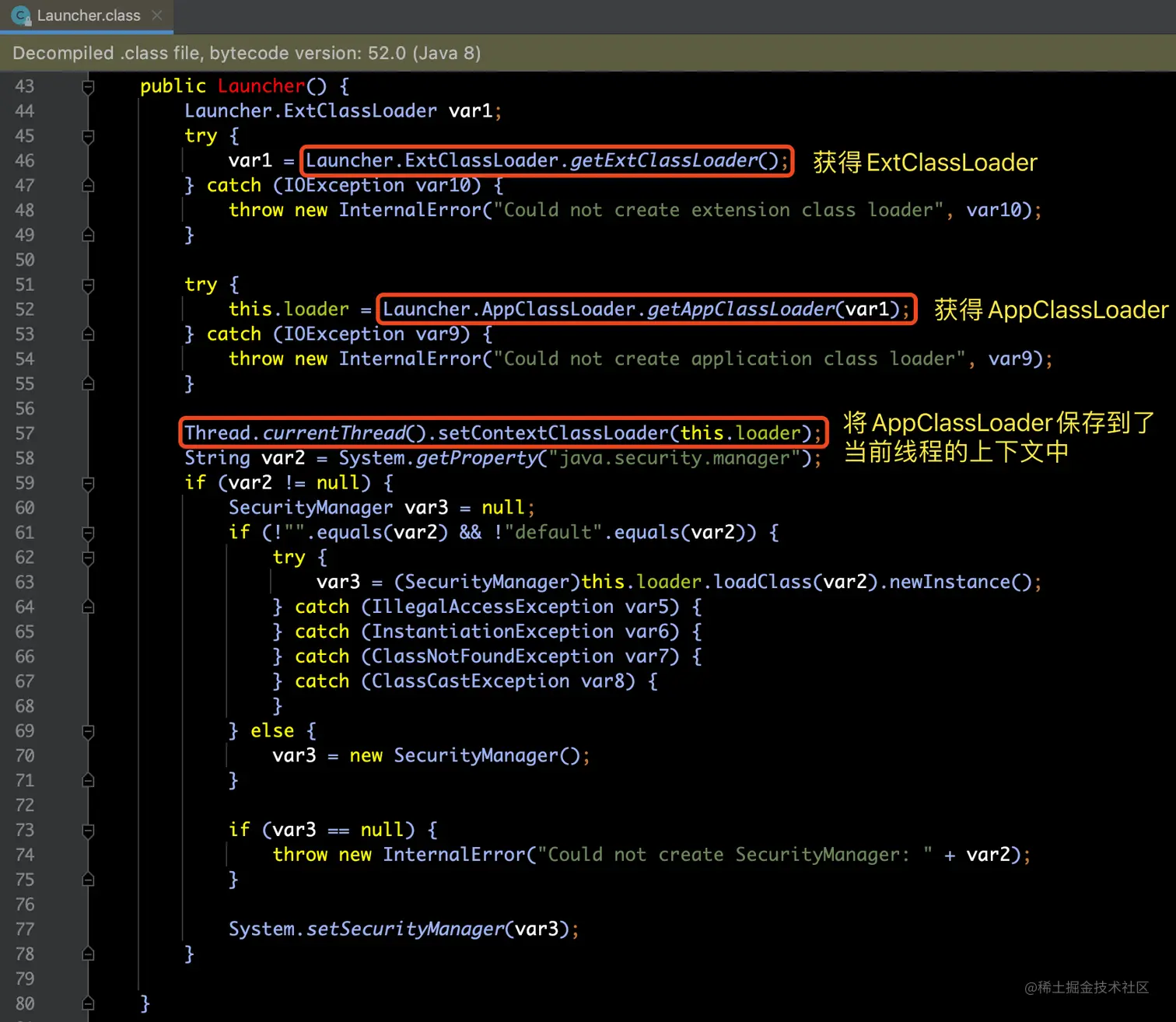Viewport: 1176px width, 1022px height.
Task: Collapse the if block fold at line 61
Action: click(88, 533)
